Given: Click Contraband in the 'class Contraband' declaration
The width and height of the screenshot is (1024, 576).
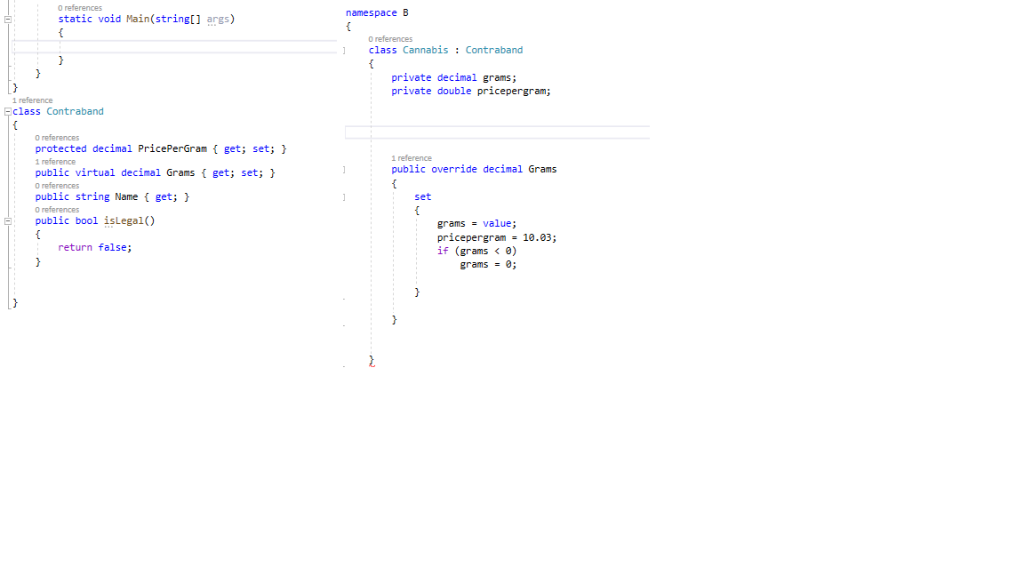Looking at the screenshot, I should (x=75, y=112).
